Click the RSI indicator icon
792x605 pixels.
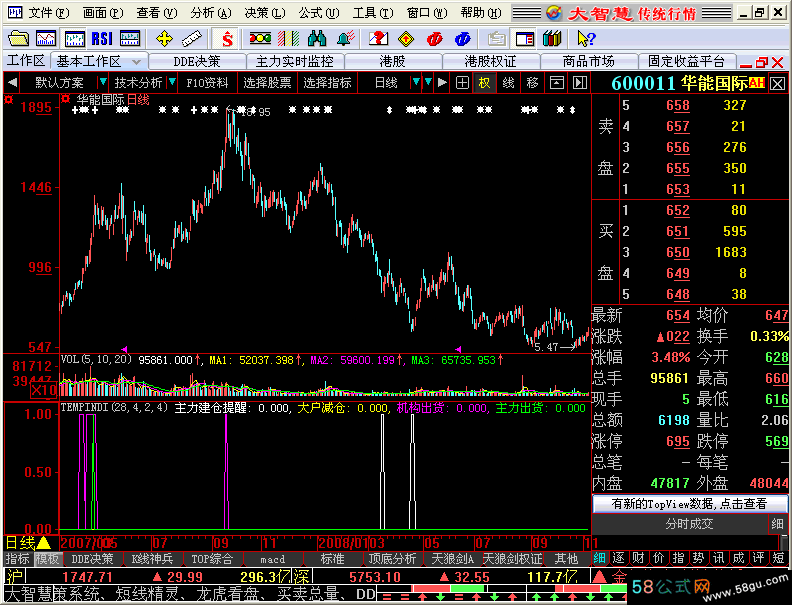pyautogui.click(x=102, y=38)
